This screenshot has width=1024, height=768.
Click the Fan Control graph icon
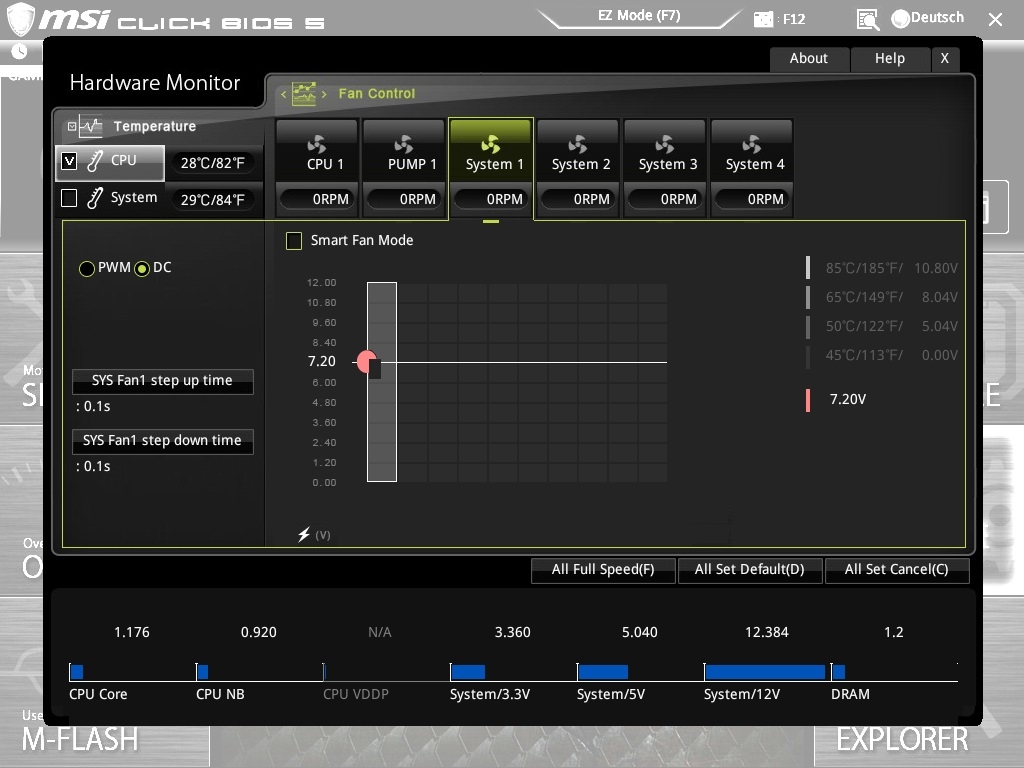[x=304, y=94]
